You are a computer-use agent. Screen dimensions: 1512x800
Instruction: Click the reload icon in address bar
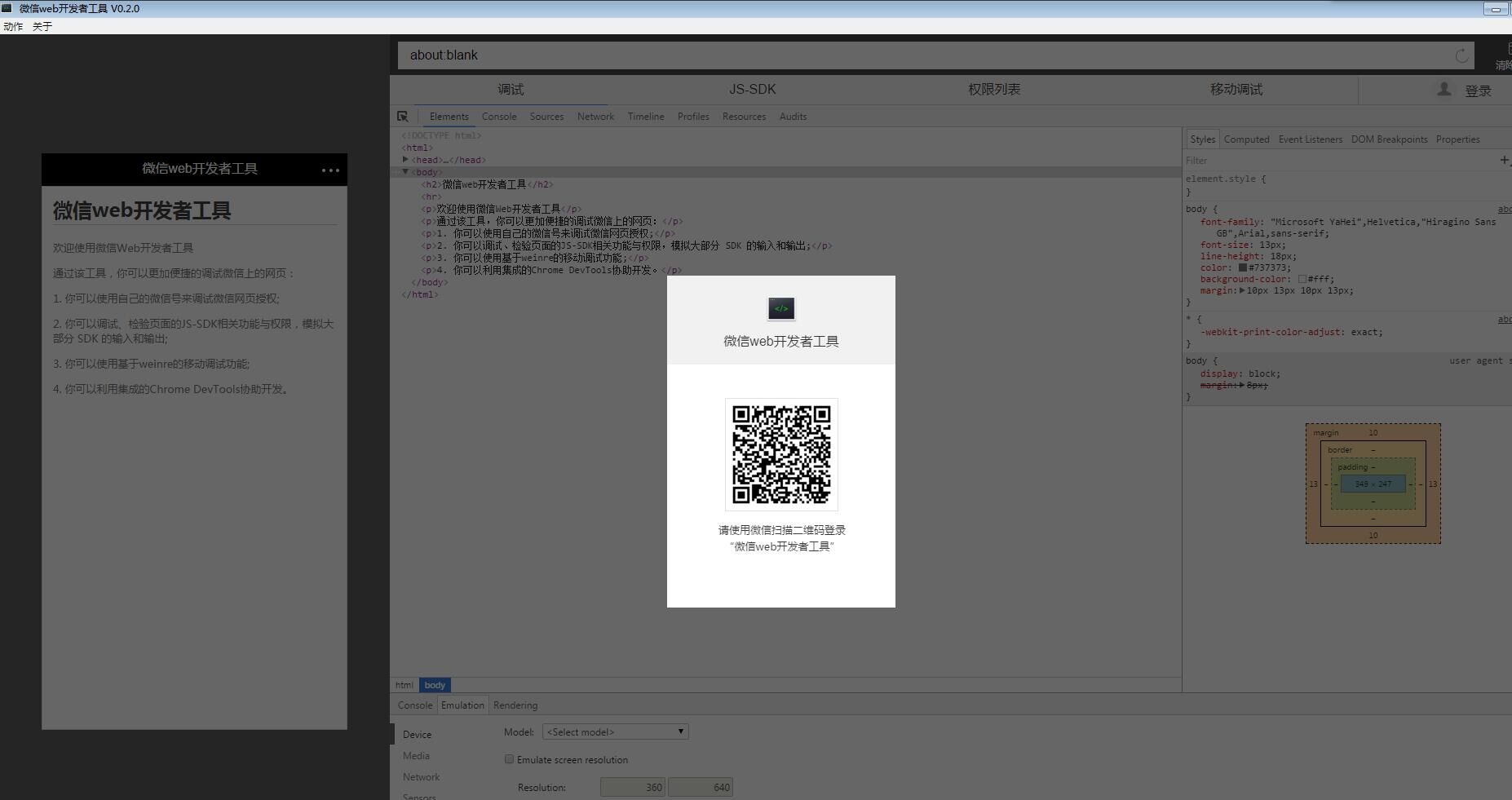[x=1461, y=55]
